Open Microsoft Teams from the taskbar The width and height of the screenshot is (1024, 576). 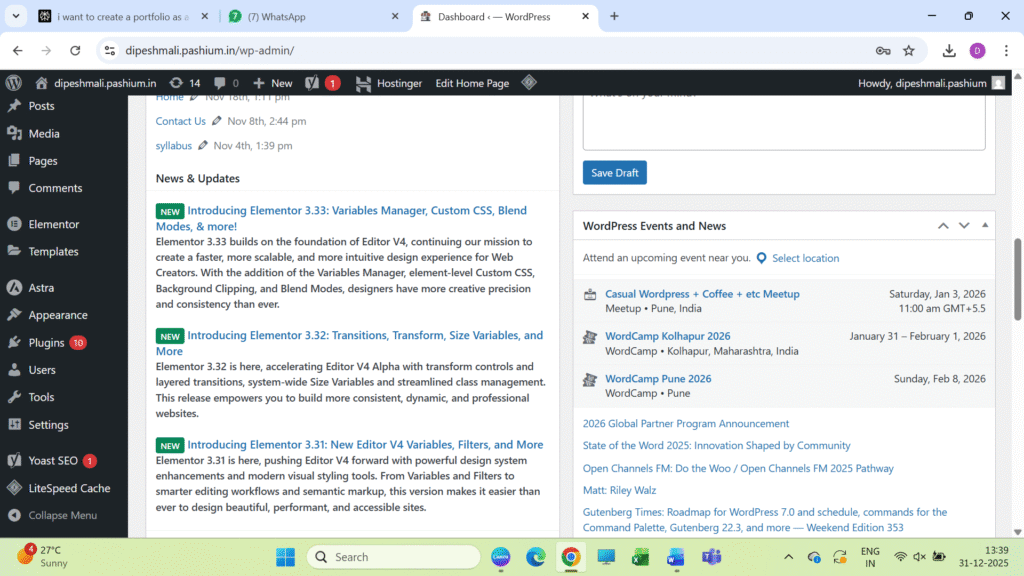[x=711, y=557]
